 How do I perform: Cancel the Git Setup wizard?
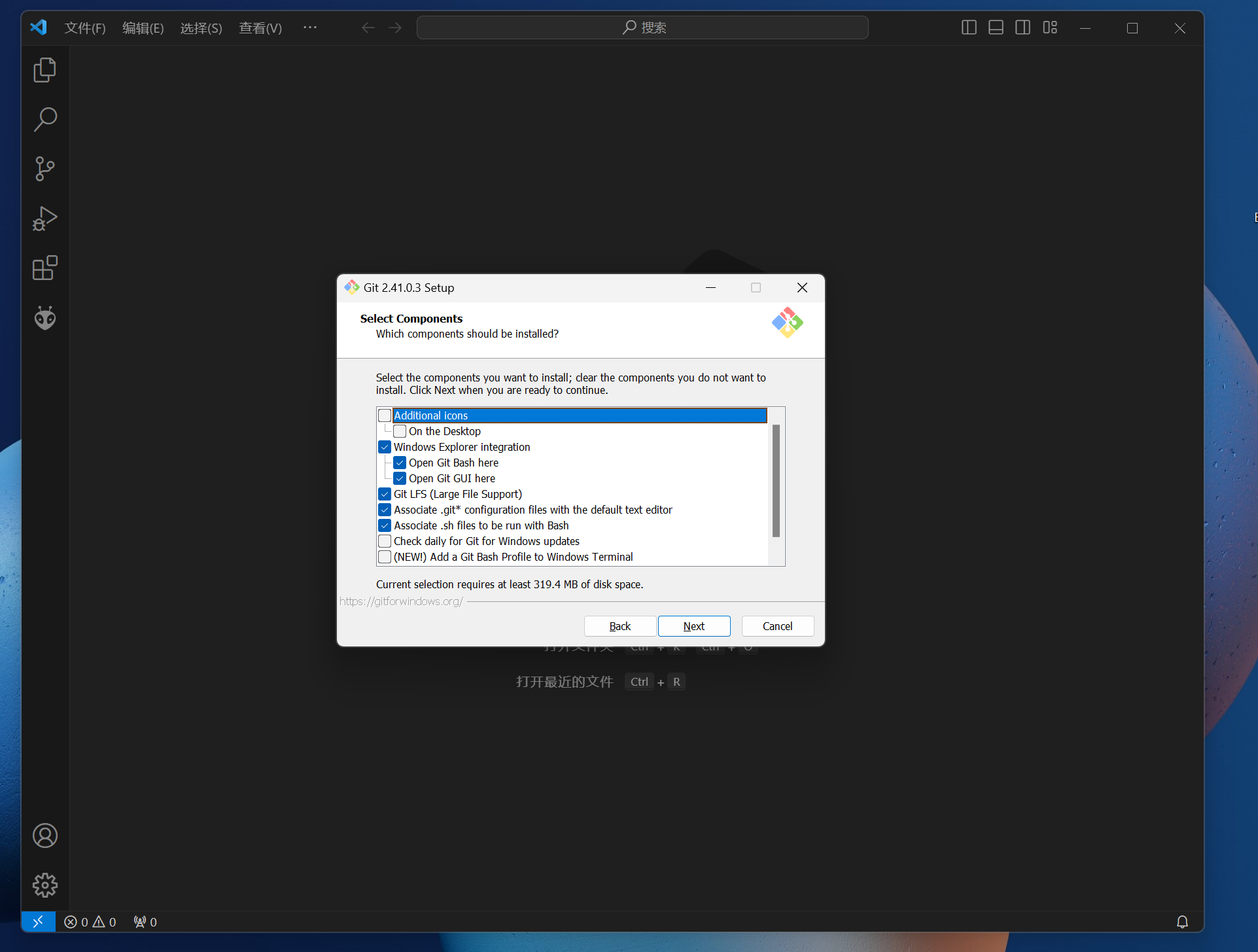point(778,626)
